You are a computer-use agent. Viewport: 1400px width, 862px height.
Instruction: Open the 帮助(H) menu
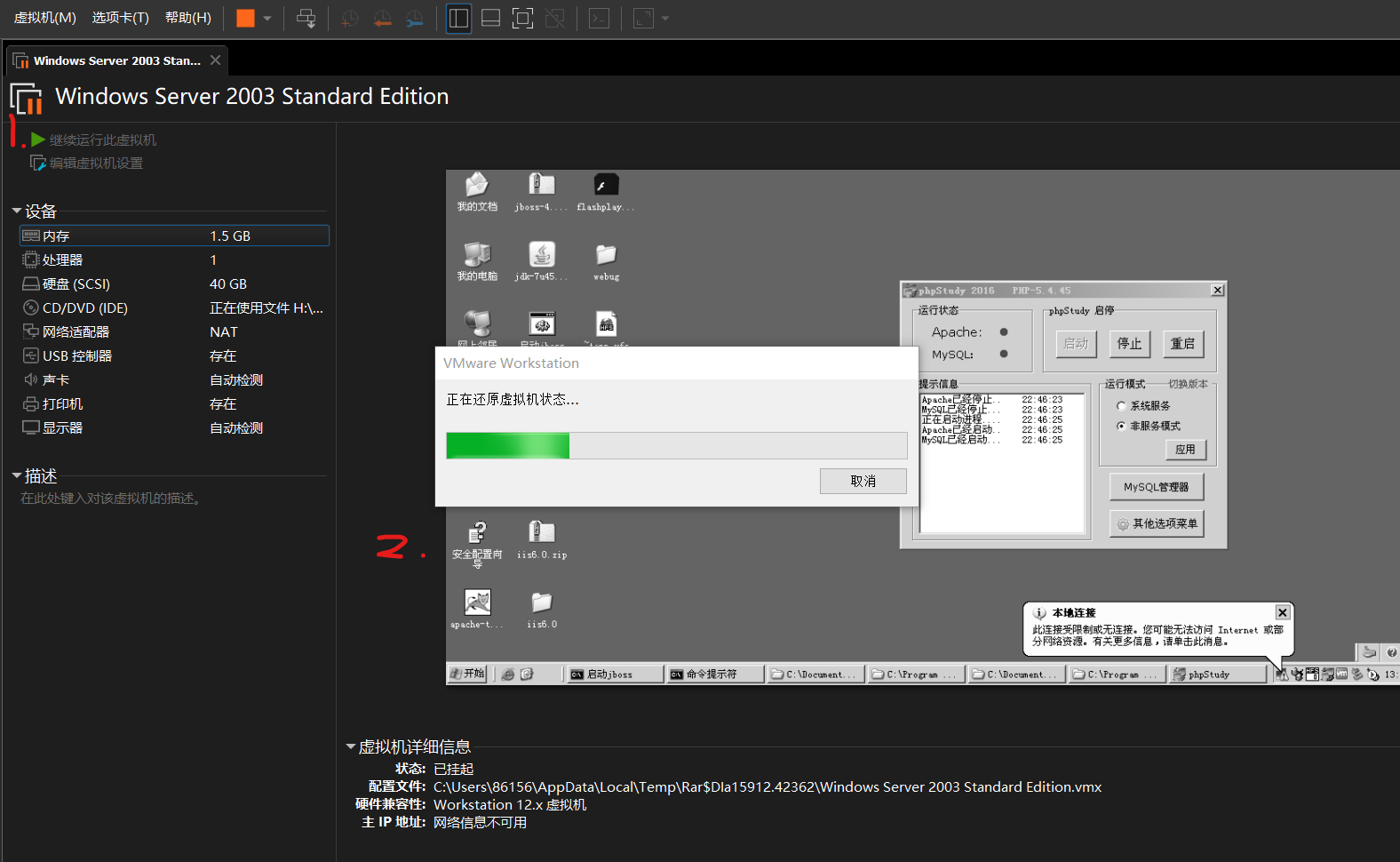pyautogui.click(x=188, y=18)
